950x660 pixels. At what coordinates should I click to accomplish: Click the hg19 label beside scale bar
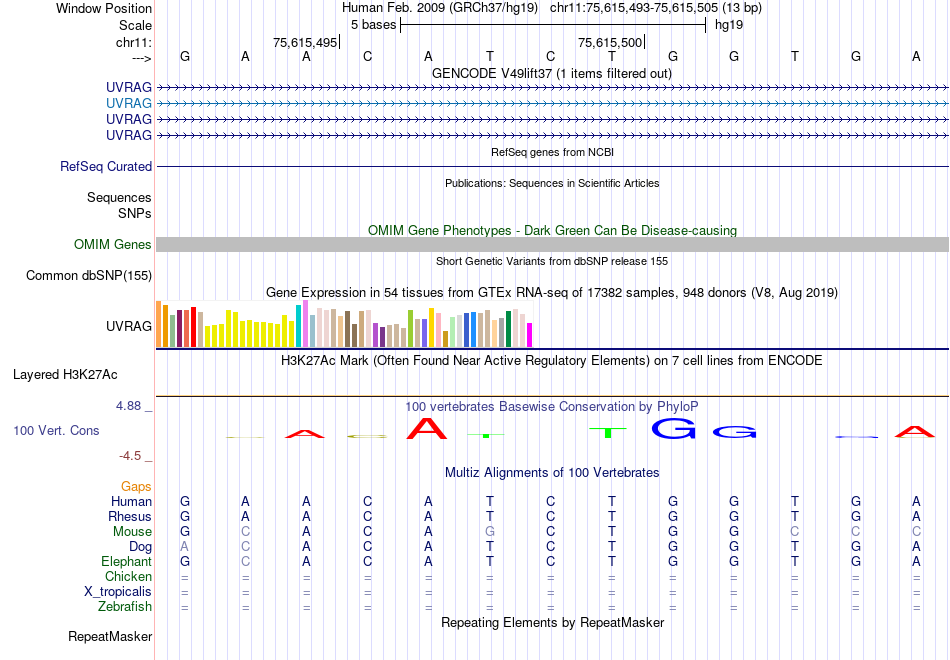729,25
